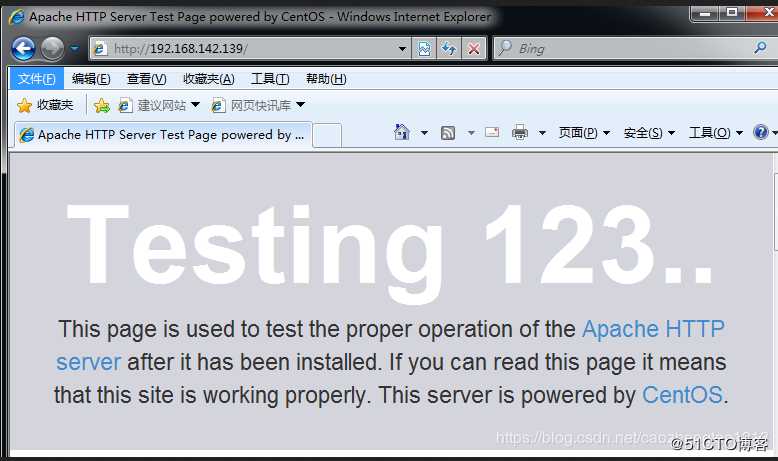Viewport: 778px width, 461px height.
Task: Open the 网页快讯库 web slice gallery
Action: [x=251, y=105]
